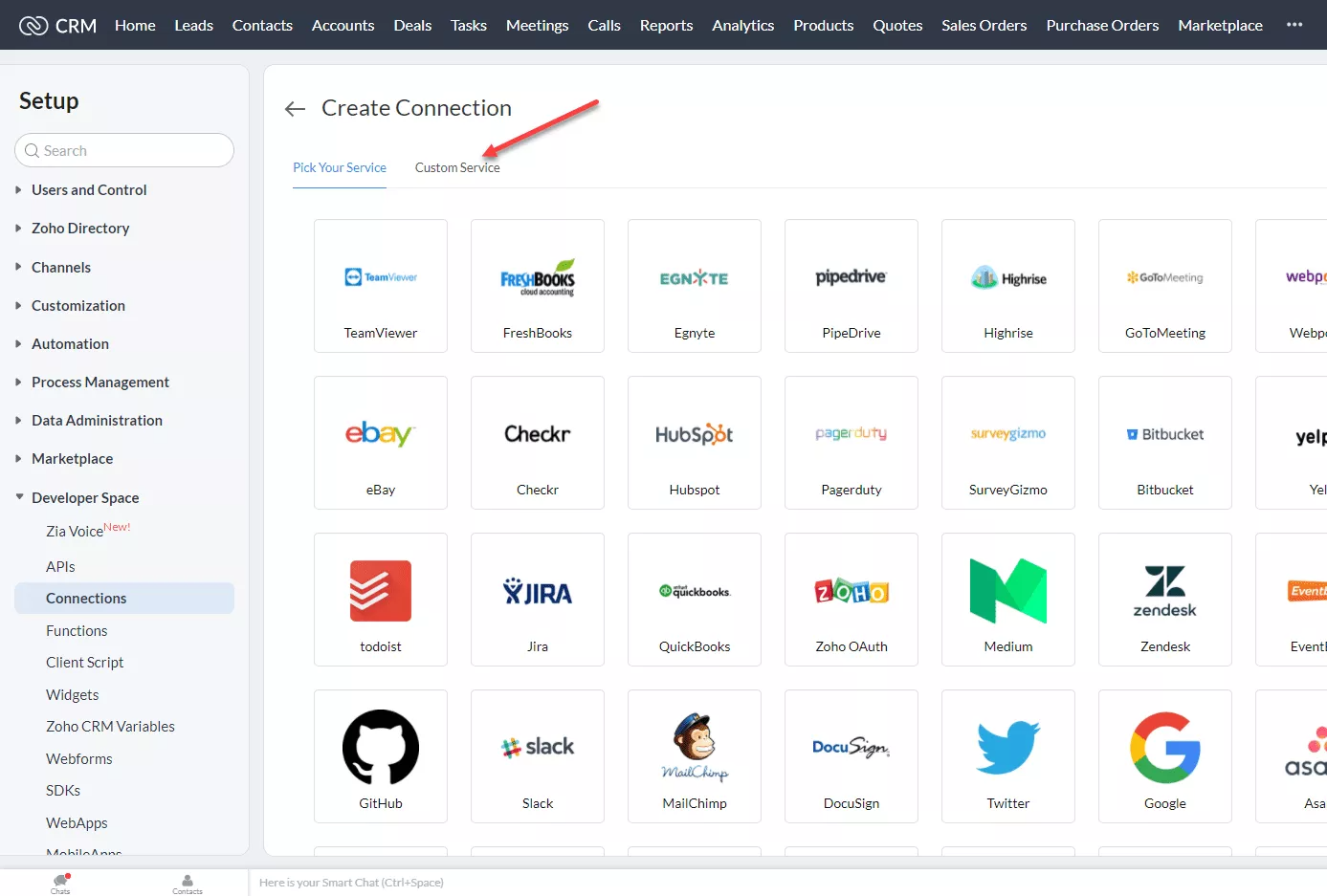Expand Channels section
The width and height of the screenshot is (1327, 896).
pos(61,268)
